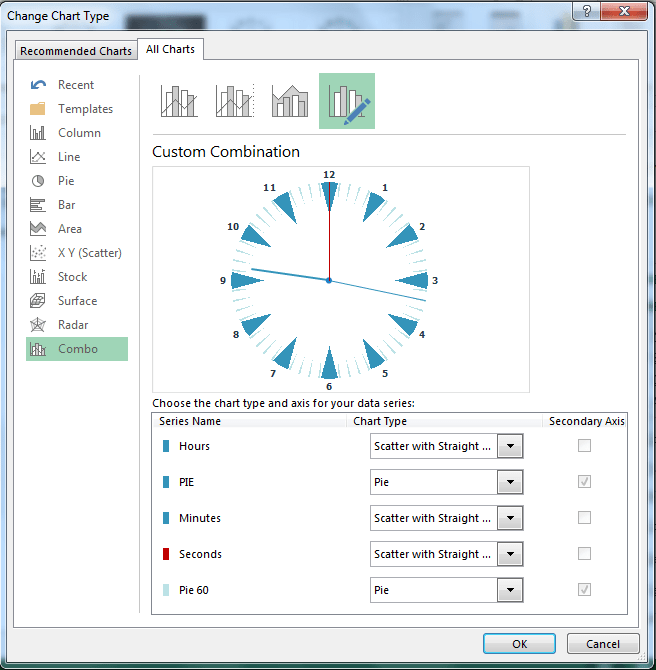This screenshot has width=656, height=670.
Task: Choose Templates in the chart category list
Action: pyautogui.click(x=85, y=109)
